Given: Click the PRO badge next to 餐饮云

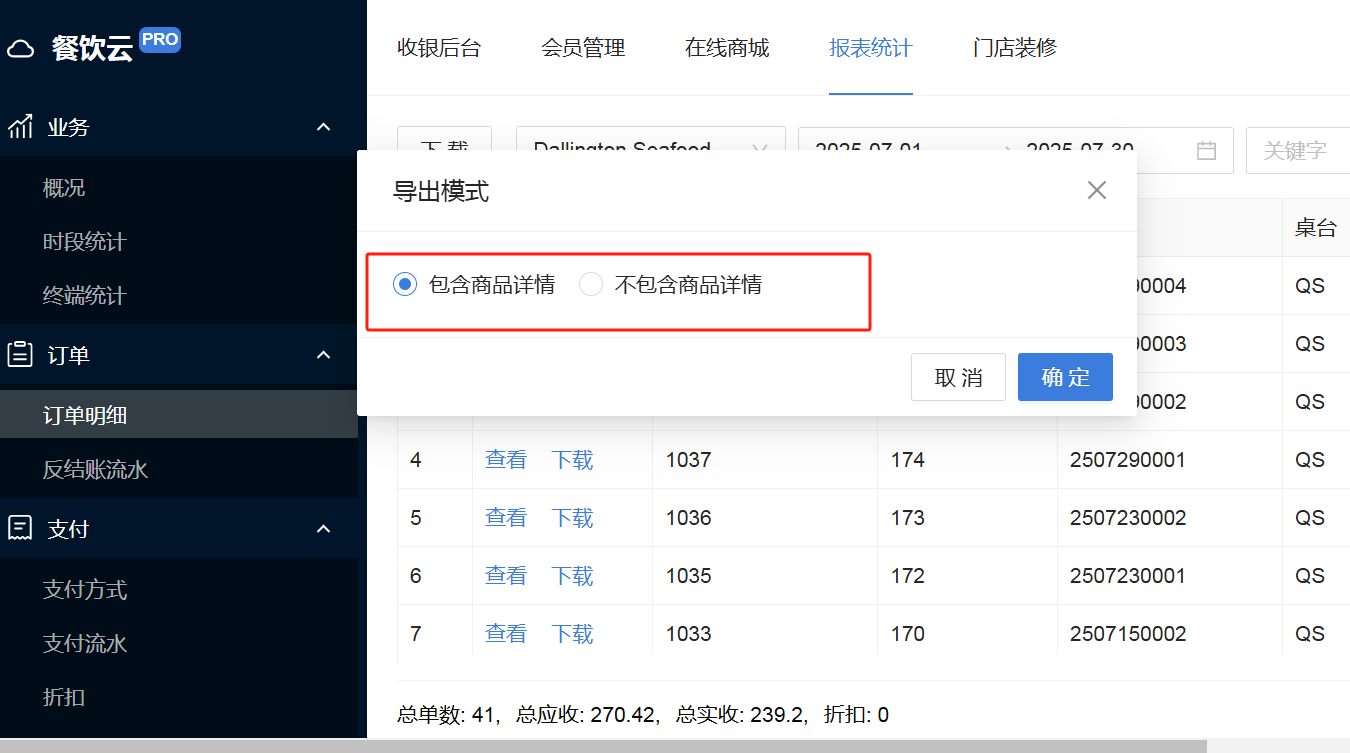Looking at the screenshot, I should (x=160, y=40).
